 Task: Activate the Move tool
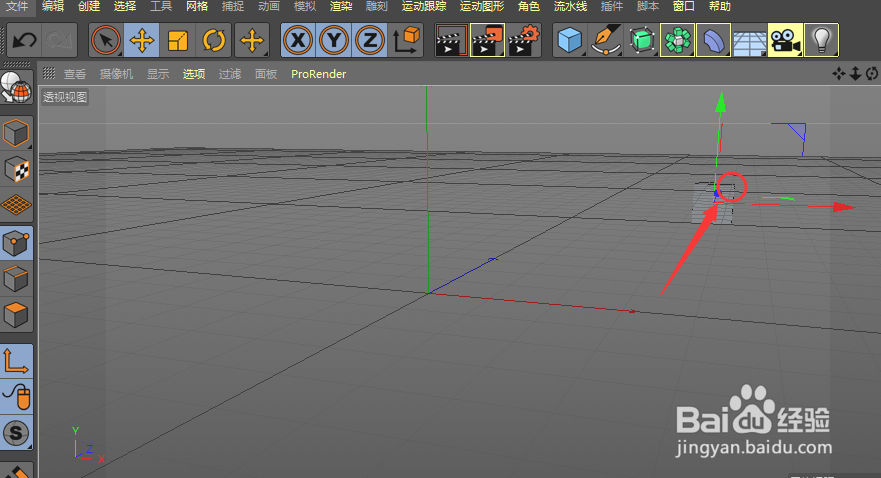point(142,40)
